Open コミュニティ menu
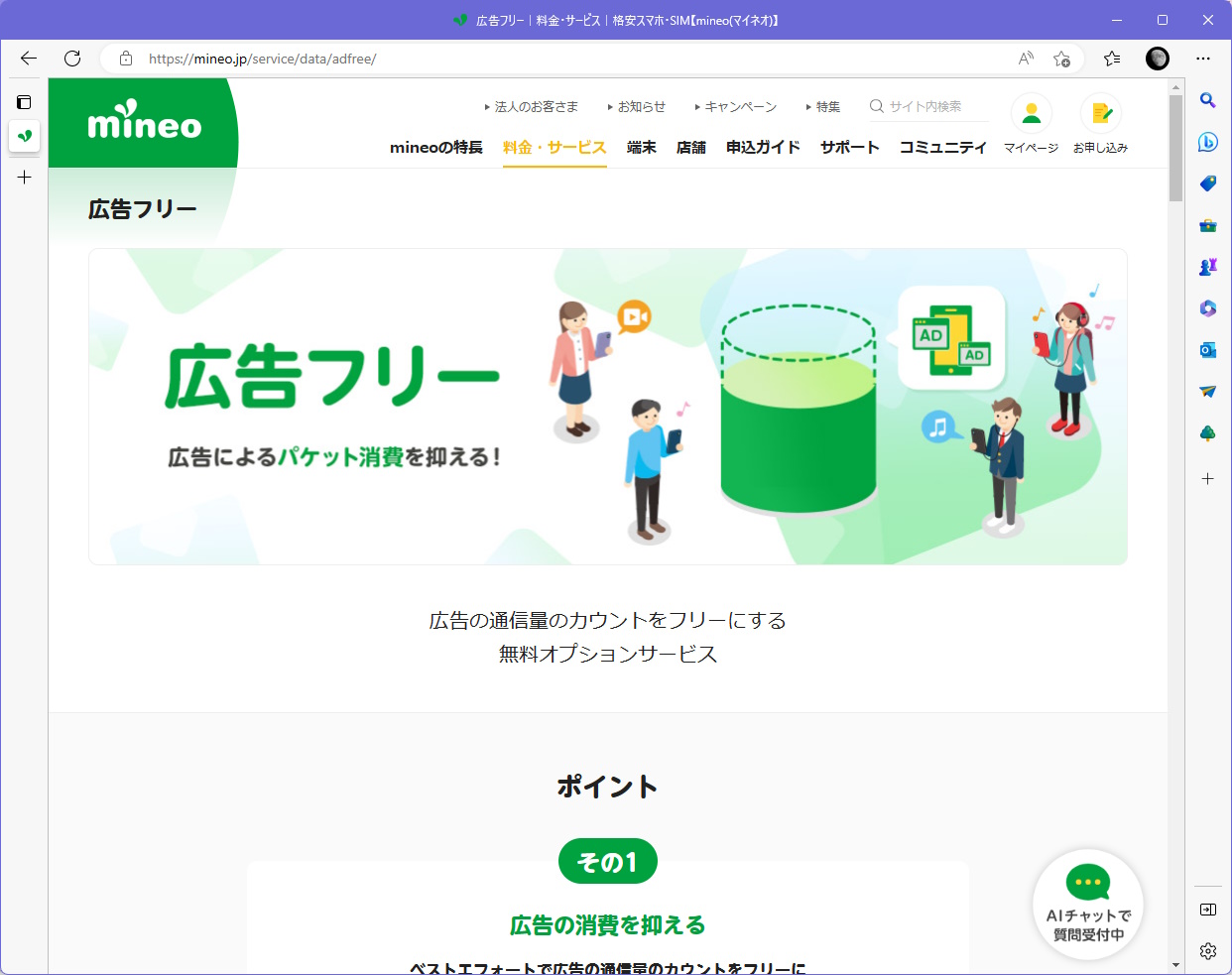The height and width of the screenshot is (975, 1232). (x=943, y=148)
